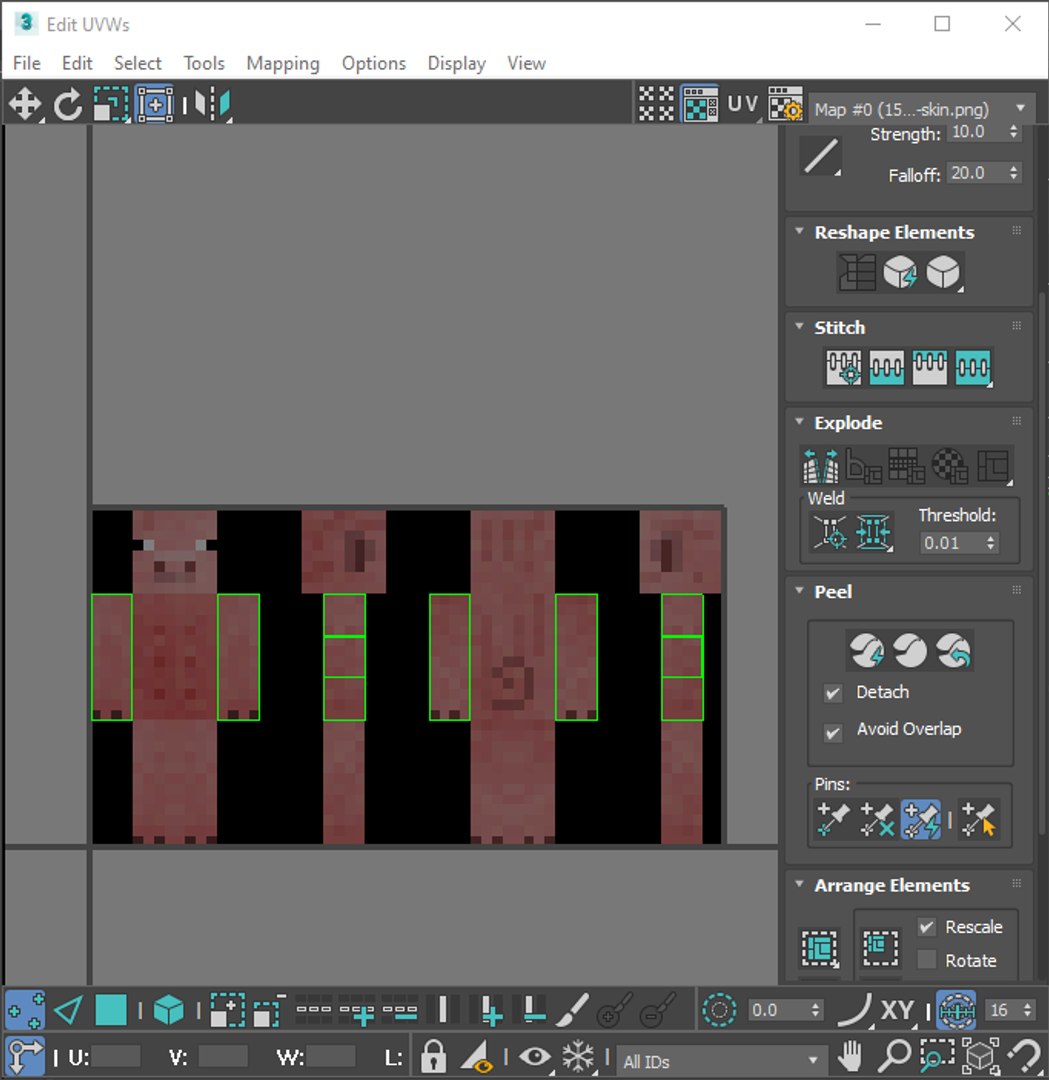This screenshot has width=1049, height=1080.
Task: Toggle checker pattern display icon
Action: click(x=656, y=105)
